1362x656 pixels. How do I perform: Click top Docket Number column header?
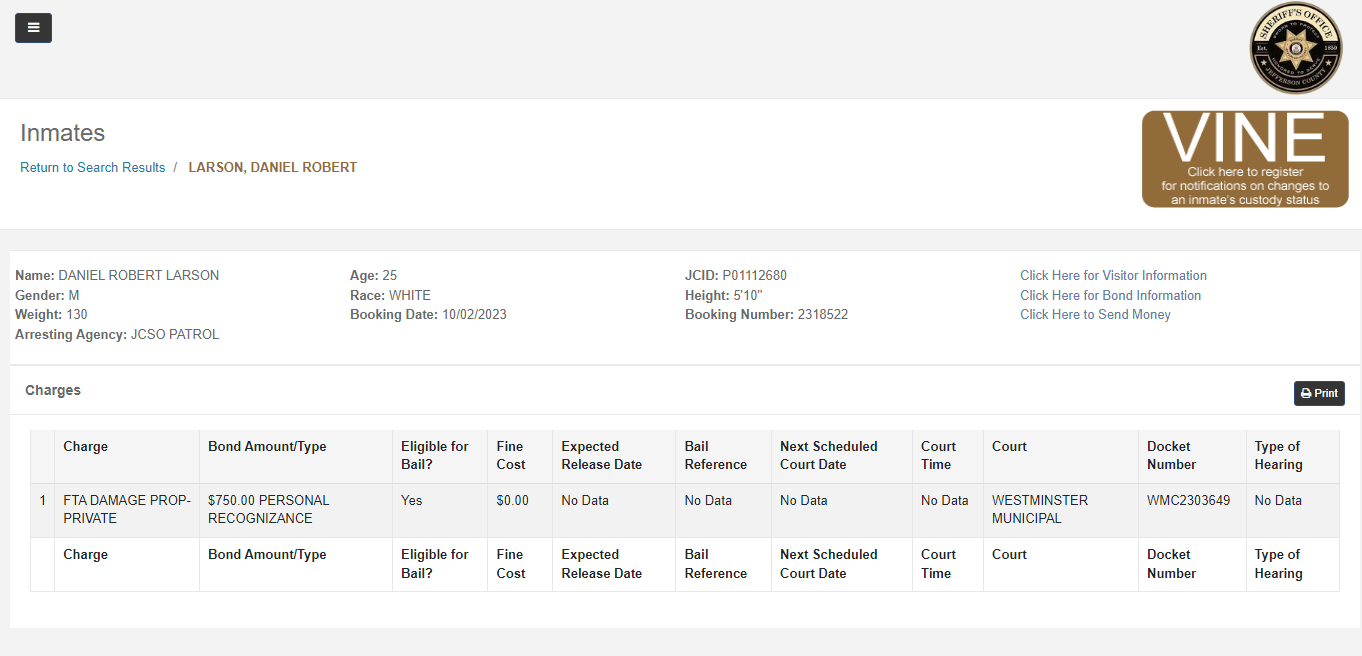click(x=1192, y=456)
